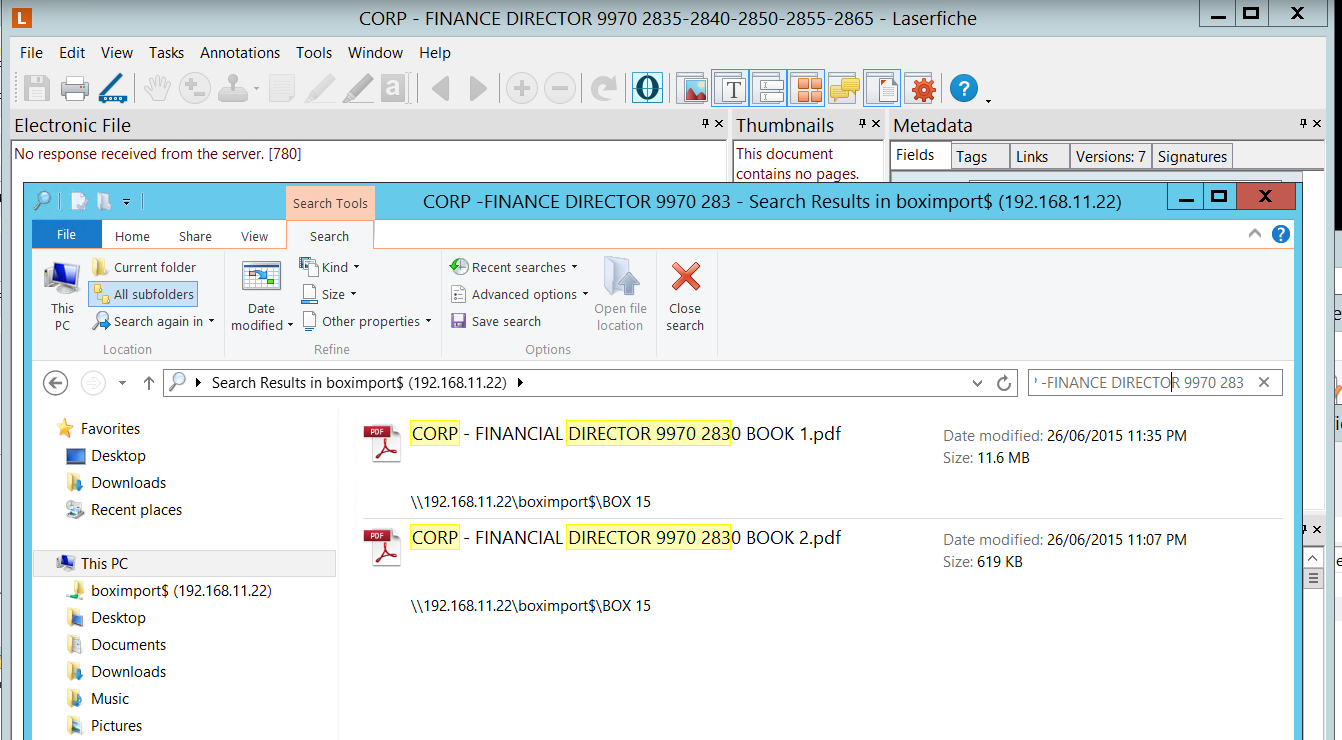The height and width of the screenshot is (740, 1342).
Task: Switch to the Signatures tab
Action: (1192, 156)
